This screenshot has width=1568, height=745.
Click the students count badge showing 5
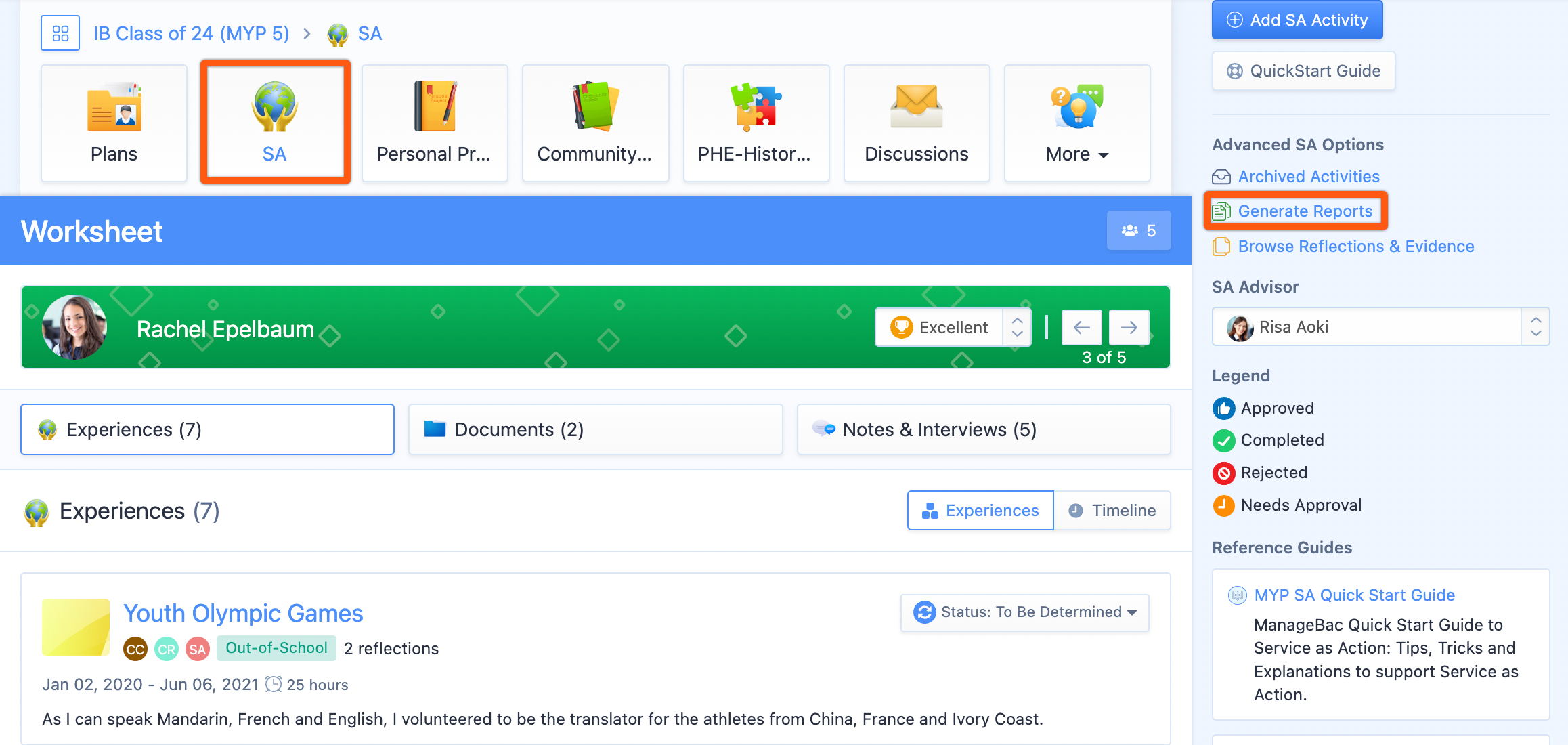(1139, 231)
